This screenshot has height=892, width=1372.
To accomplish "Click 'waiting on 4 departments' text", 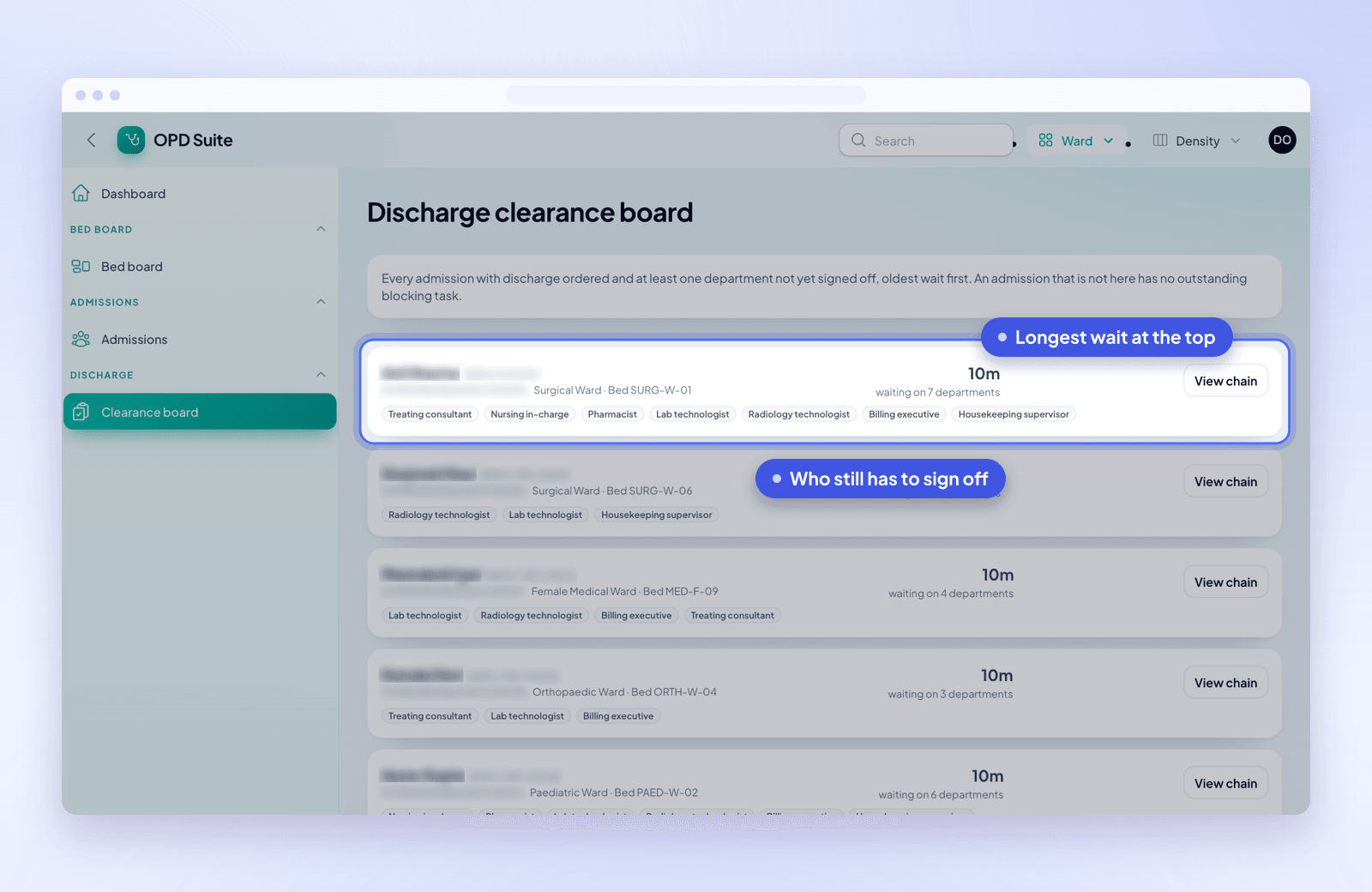I will tap(951, 594).
